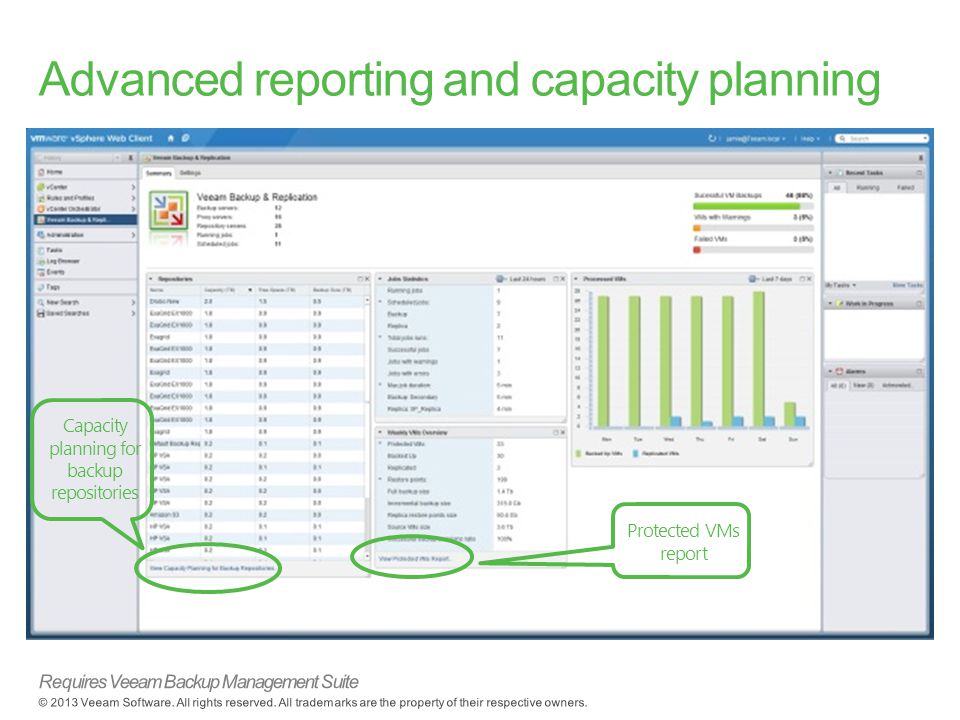Click Replicated VMs legend swatch
Viewport: 960px width, 720px height.
(x=636, y=454)
